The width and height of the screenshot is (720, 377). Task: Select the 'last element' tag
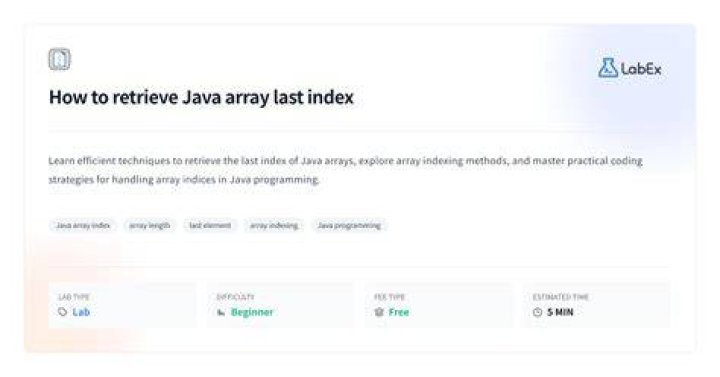click(x=210, y=225)
